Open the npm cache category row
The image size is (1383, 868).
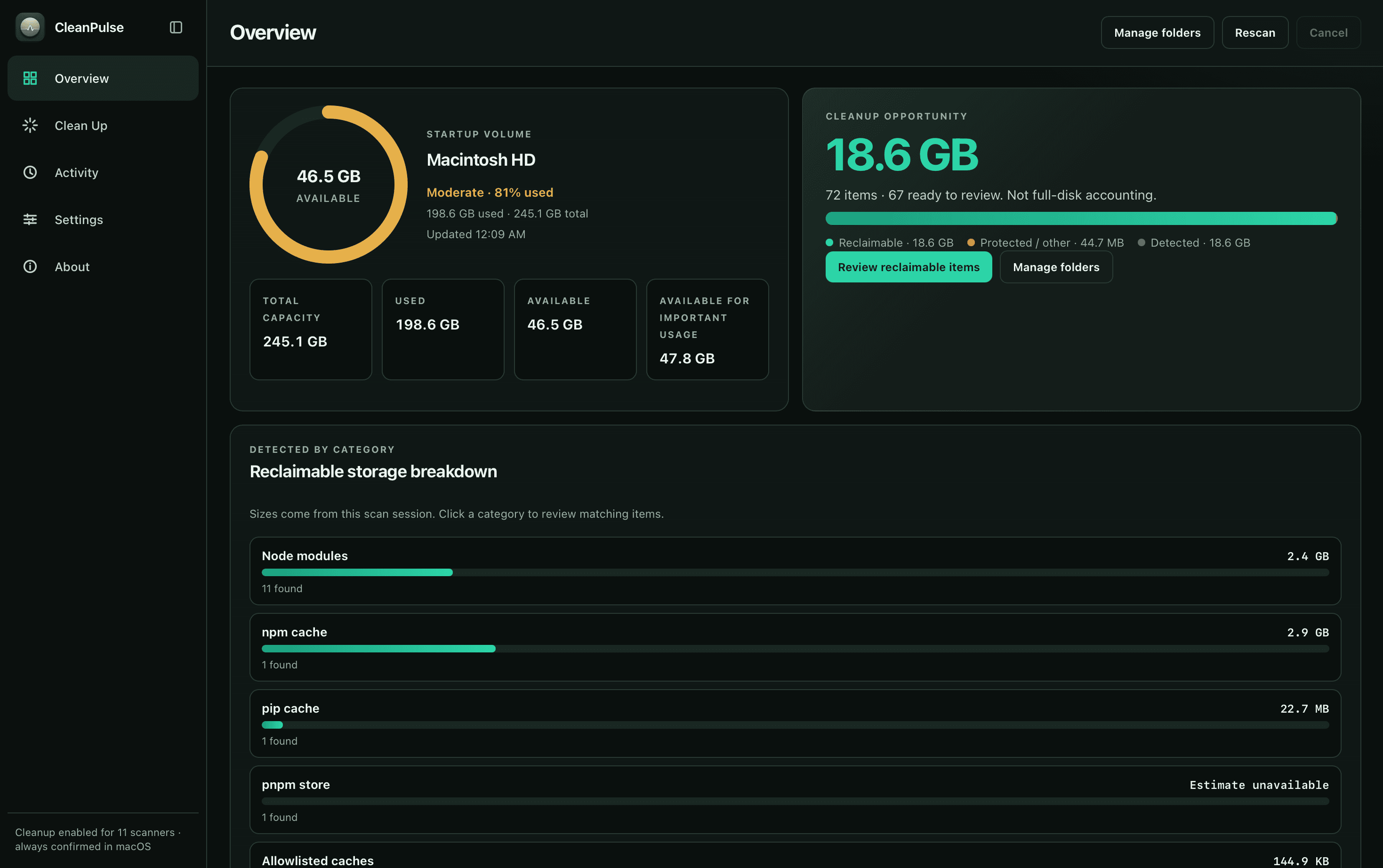795,647
